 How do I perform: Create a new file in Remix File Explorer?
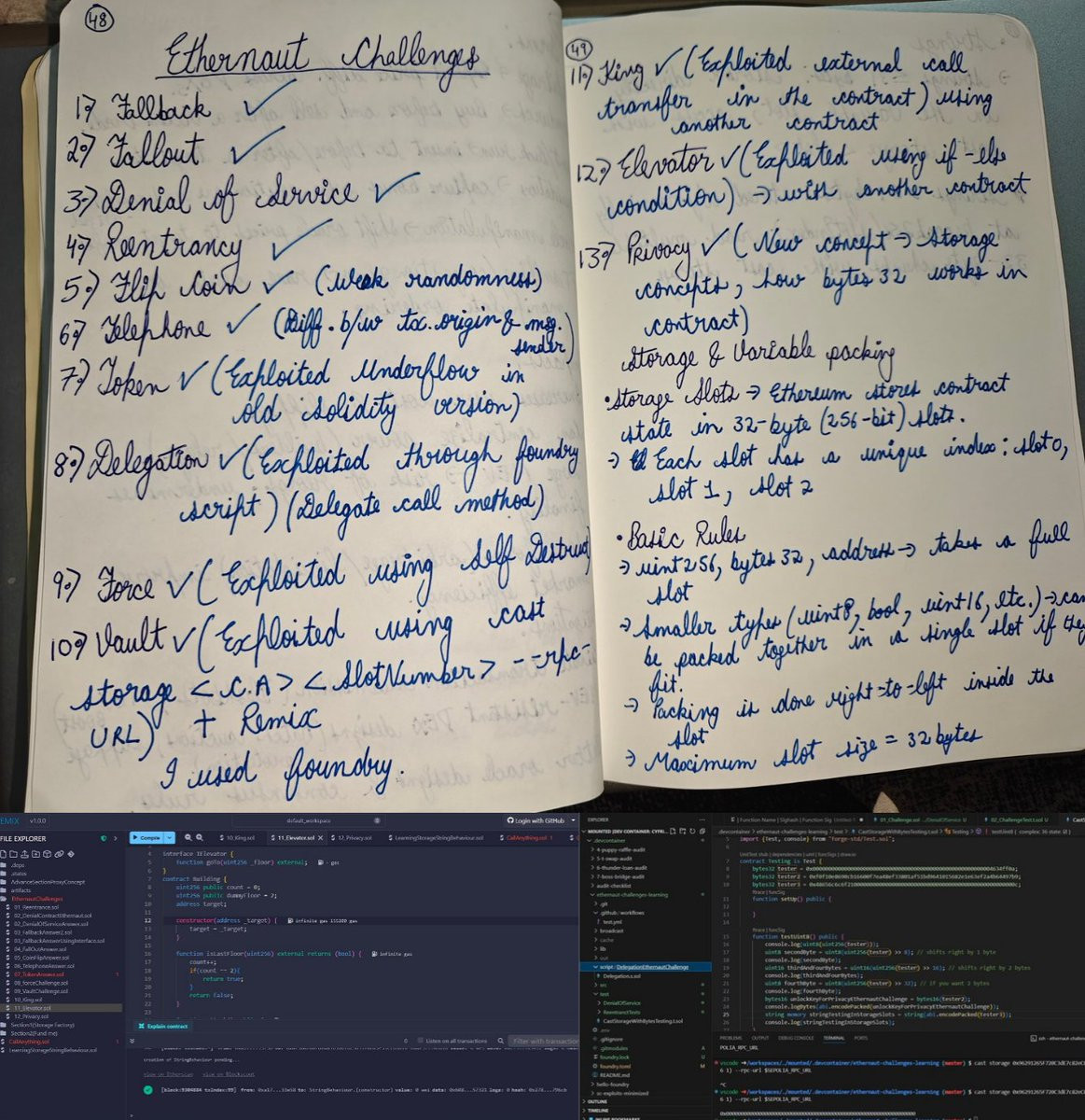[4, 854]
